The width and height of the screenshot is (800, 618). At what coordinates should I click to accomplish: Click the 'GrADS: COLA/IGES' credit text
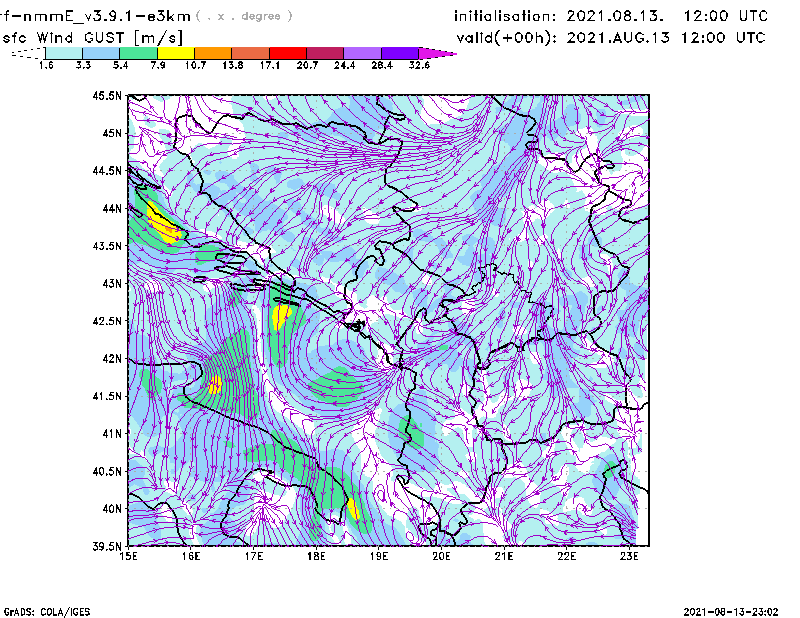pyautogui.click(x=47, y=612)
